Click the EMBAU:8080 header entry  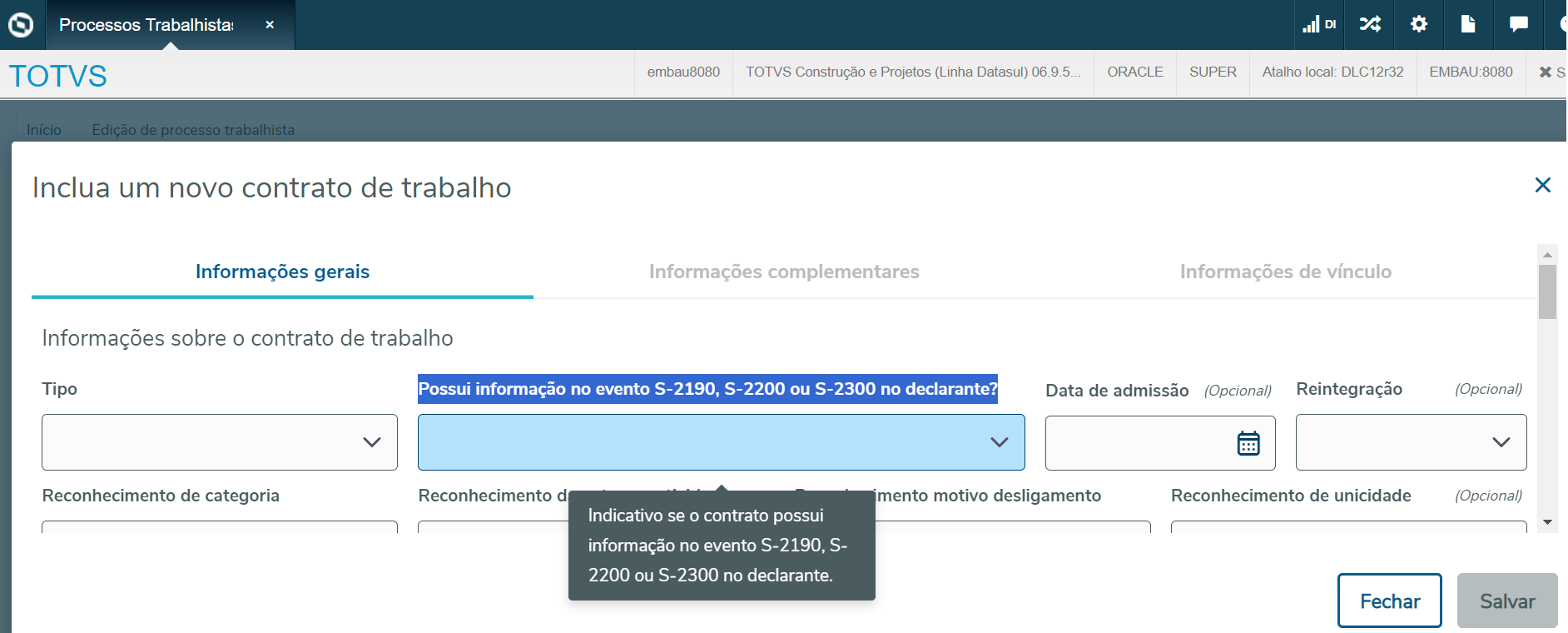point(1471,72)
